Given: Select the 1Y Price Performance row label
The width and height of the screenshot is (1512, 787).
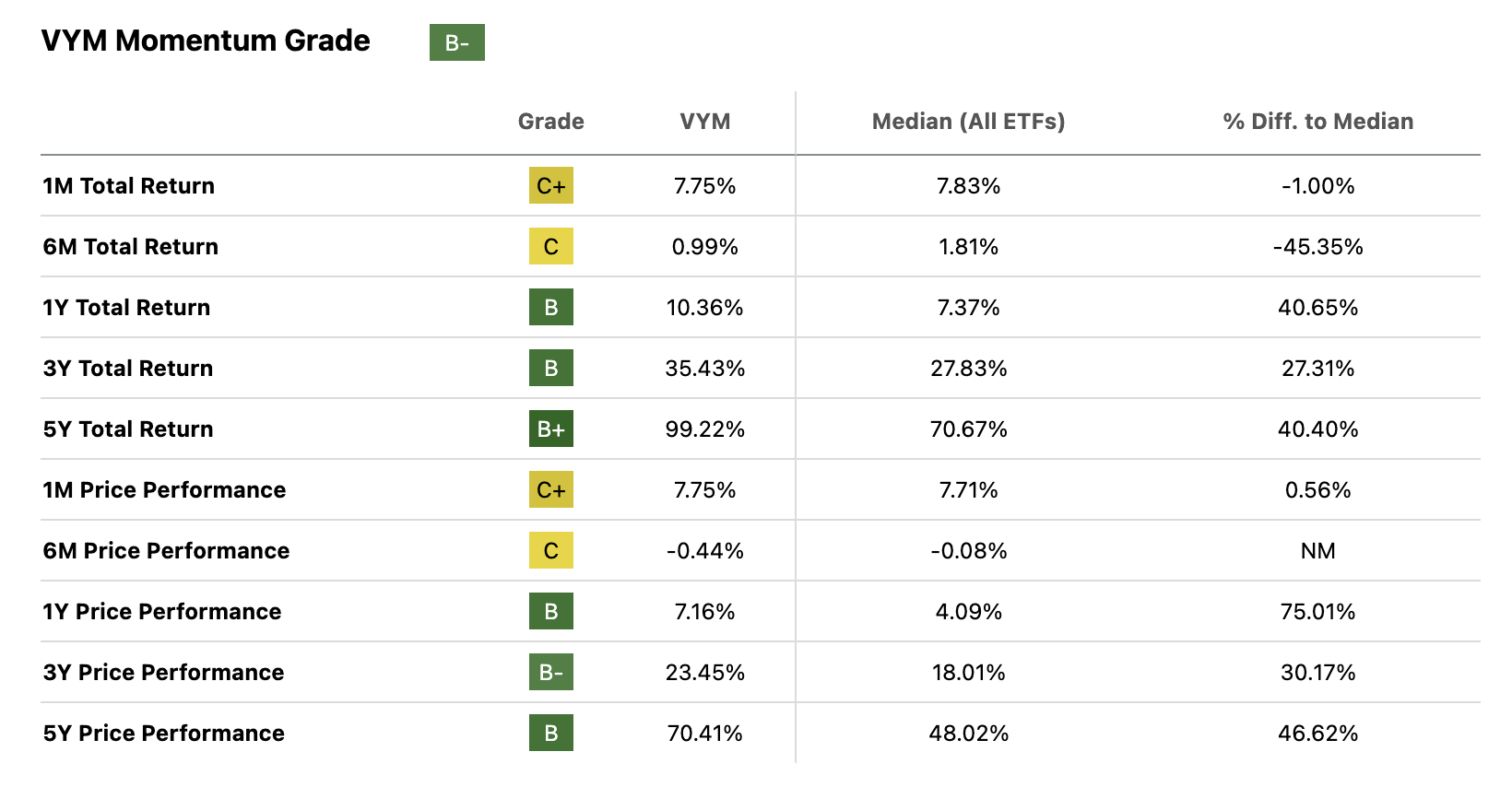Looking at the screenshot, I should (162, 612).
